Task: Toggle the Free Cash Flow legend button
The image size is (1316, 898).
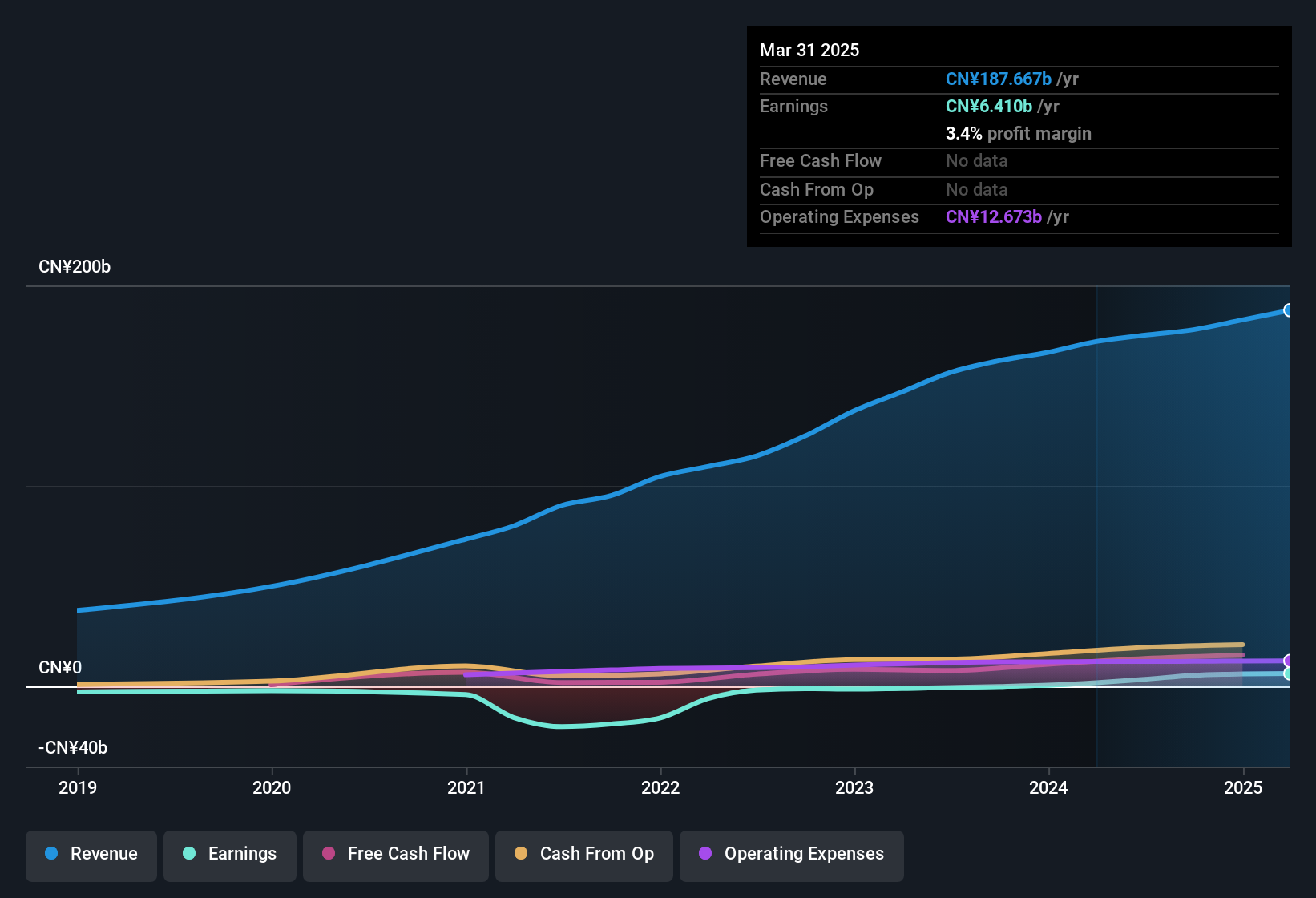Action: pyautogui.click(x=396, y=855)
